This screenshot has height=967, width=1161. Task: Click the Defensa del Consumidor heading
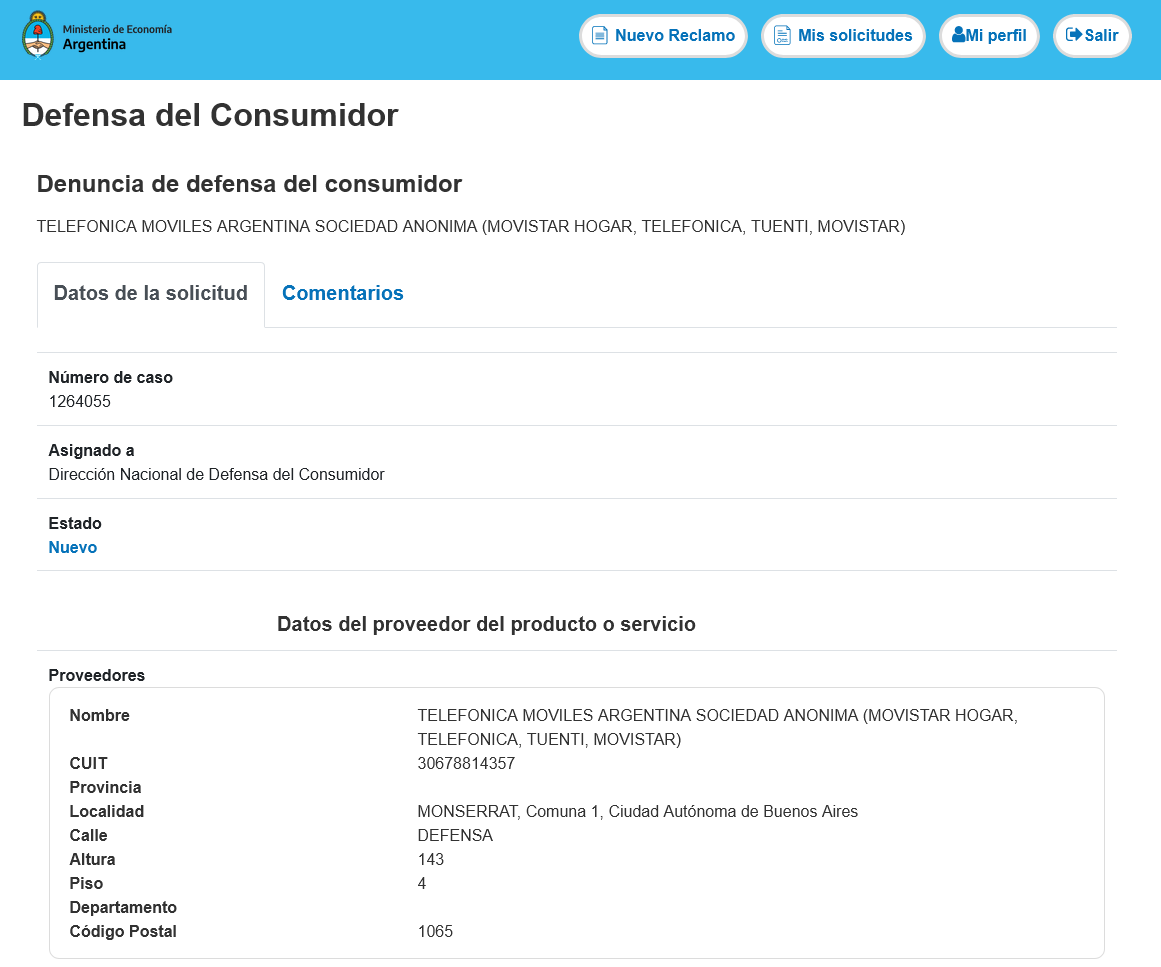pos(210,116)
